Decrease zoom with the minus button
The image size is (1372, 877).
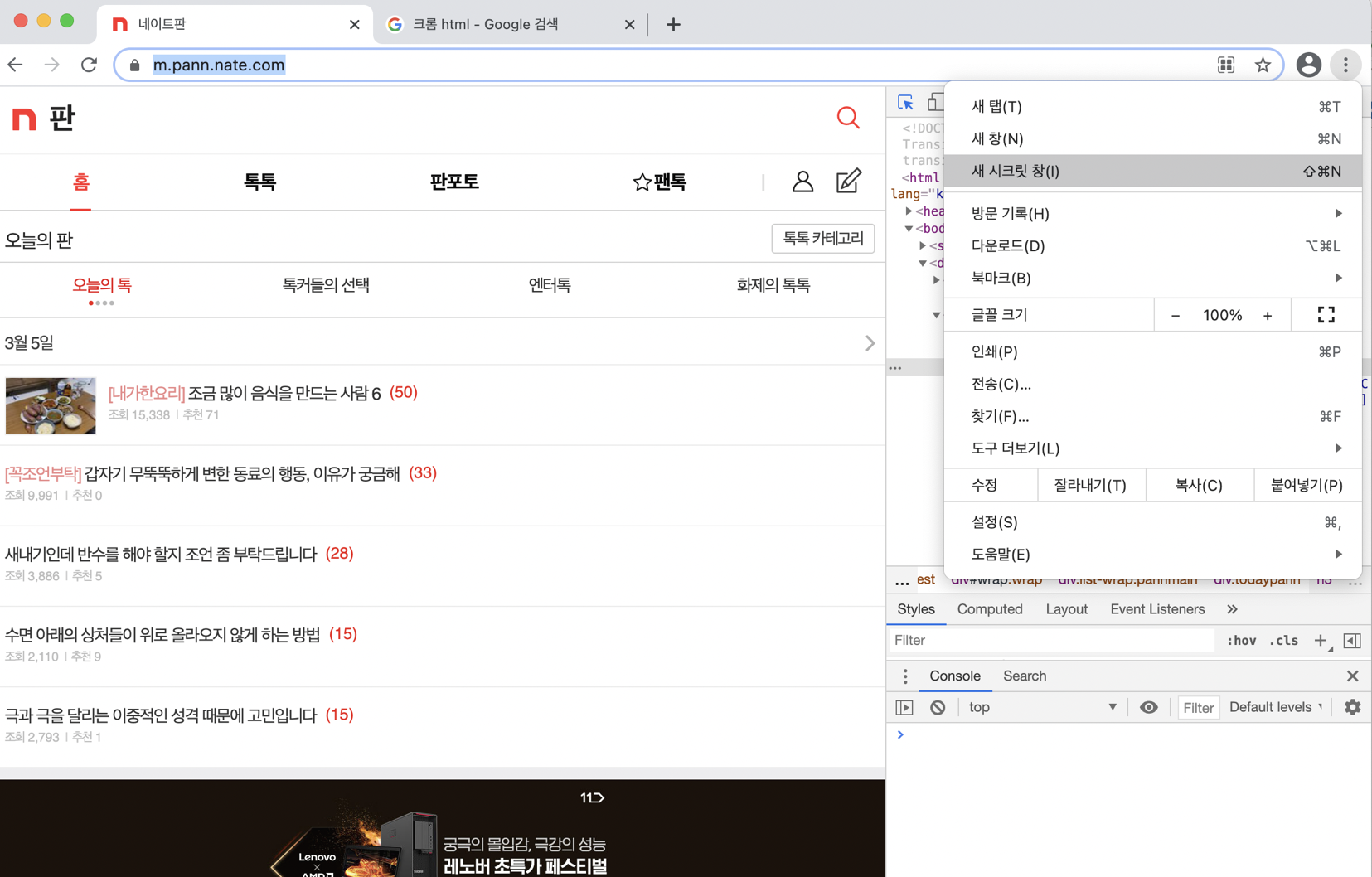(1175, 316)
